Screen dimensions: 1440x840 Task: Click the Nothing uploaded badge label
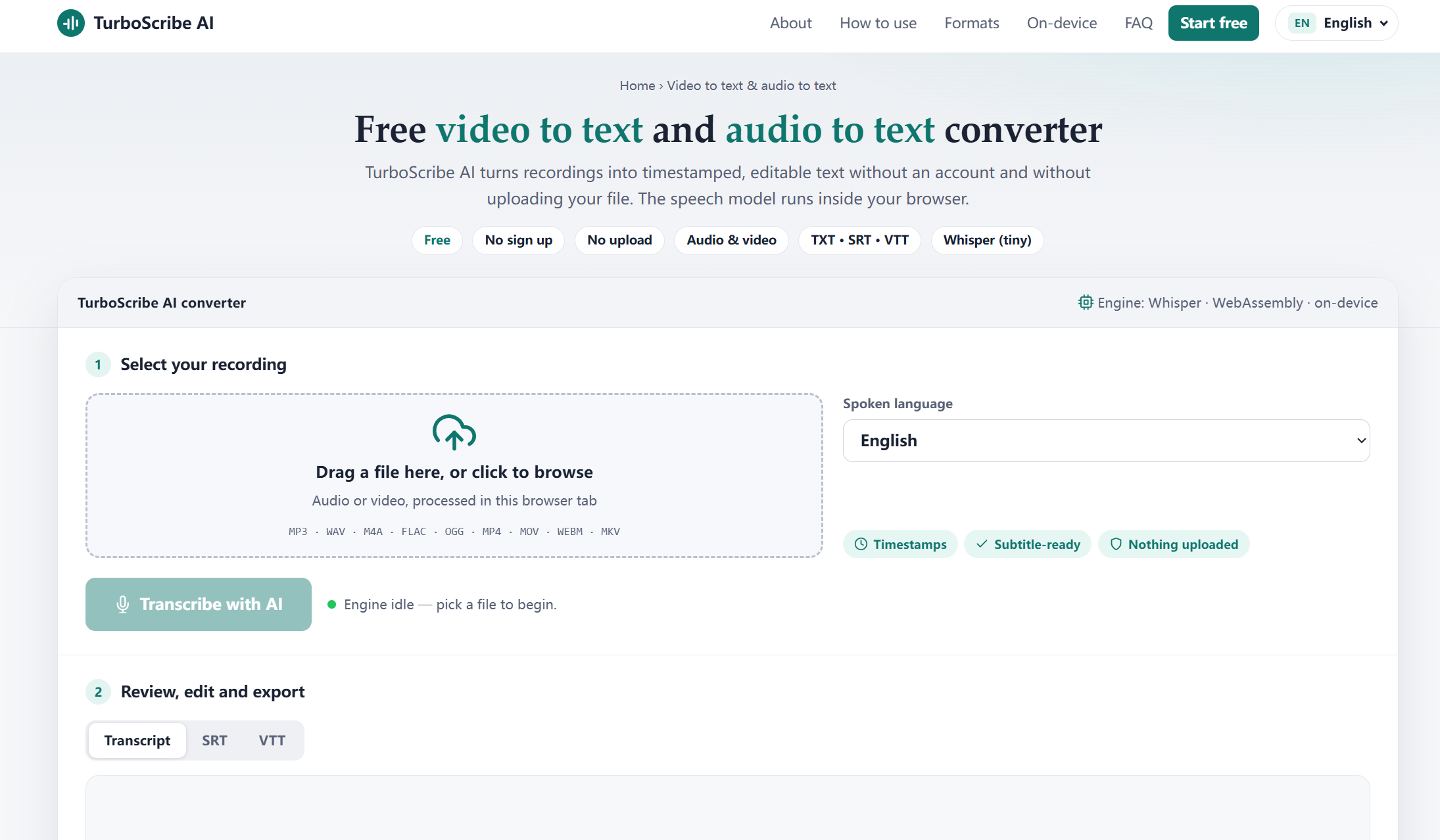tap(1183, 544)
